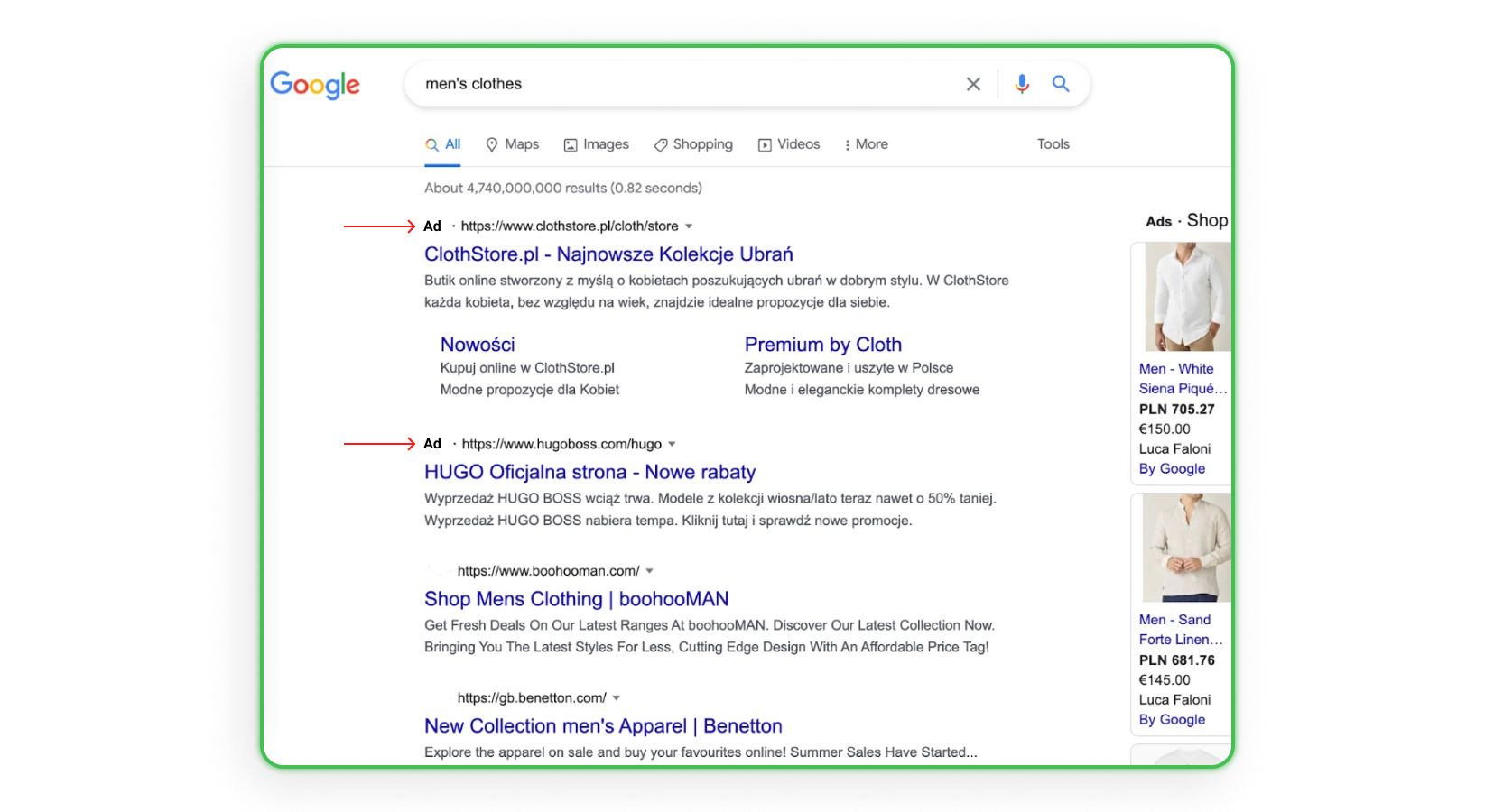Open the Premium by Cloth sitelink
This screenshot has height=812, width=1494.
coord(822,345)
